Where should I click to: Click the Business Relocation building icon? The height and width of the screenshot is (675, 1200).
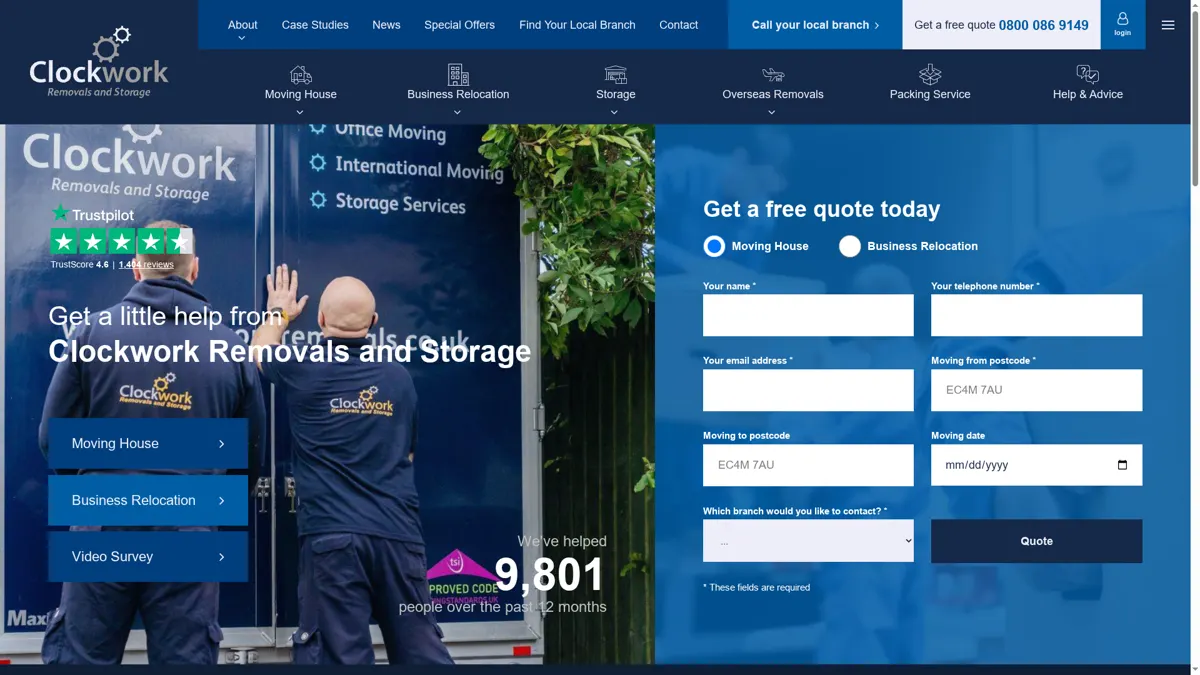458,74
